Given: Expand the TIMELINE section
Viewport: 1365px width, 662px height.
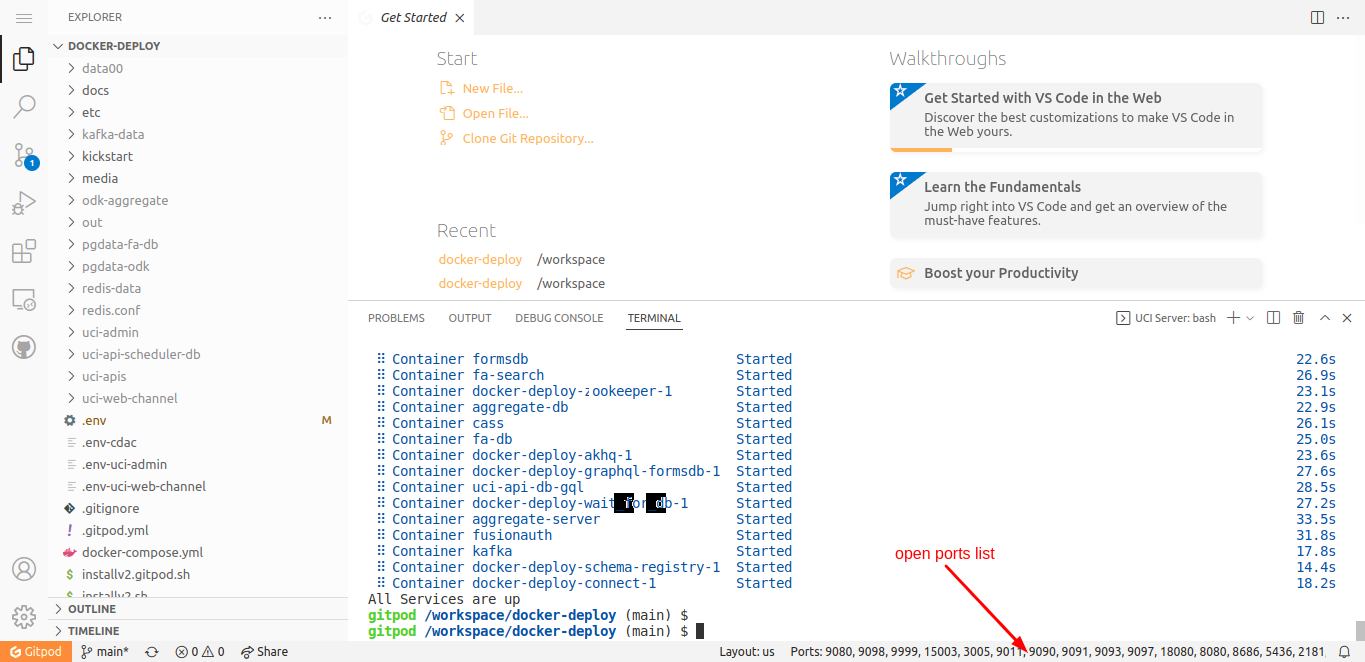Looking at the screenshot, I should (x=198, y=631).
